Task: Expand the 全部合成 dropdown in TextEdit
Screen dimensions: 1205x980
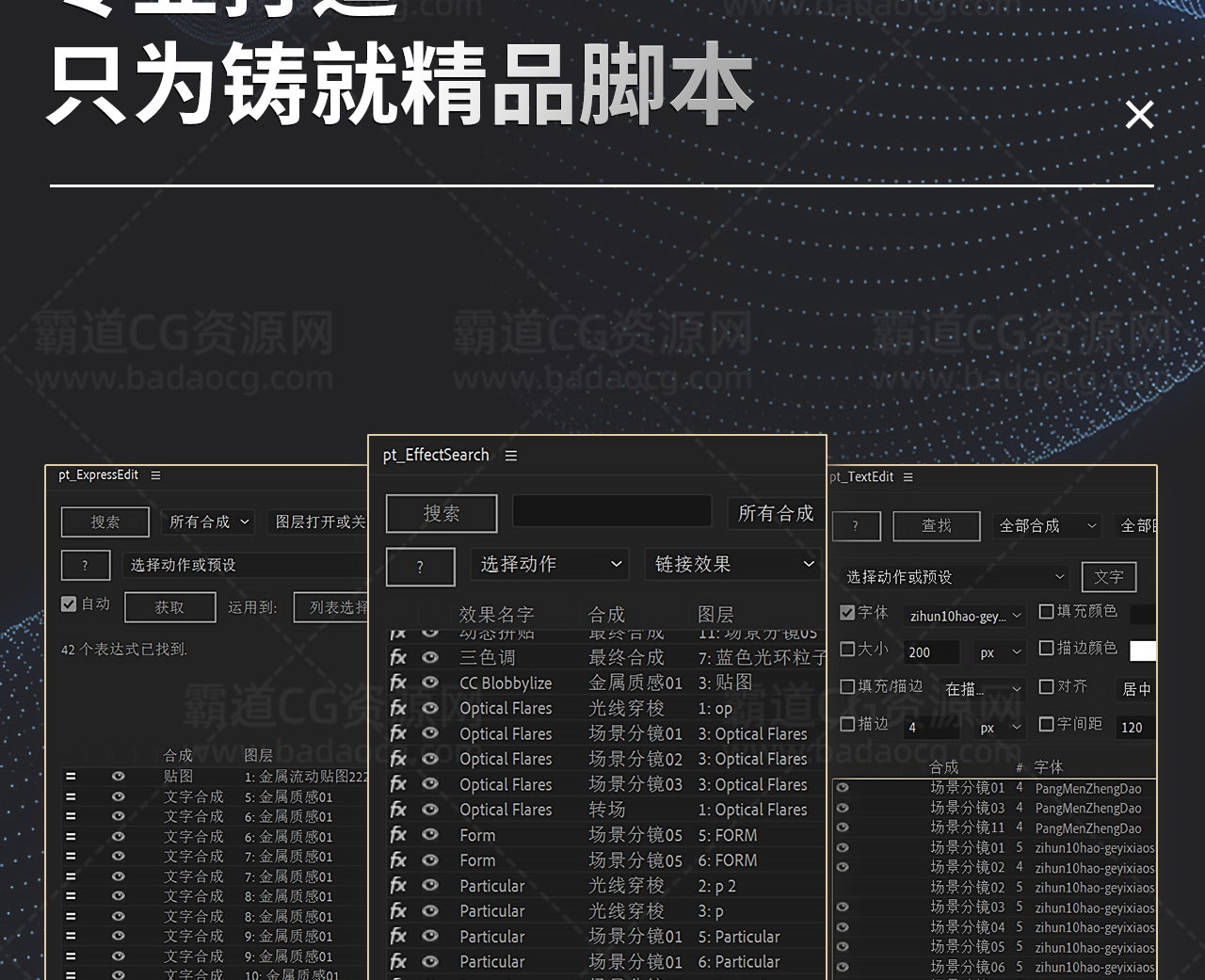Action: click(x=1047, y=526)
